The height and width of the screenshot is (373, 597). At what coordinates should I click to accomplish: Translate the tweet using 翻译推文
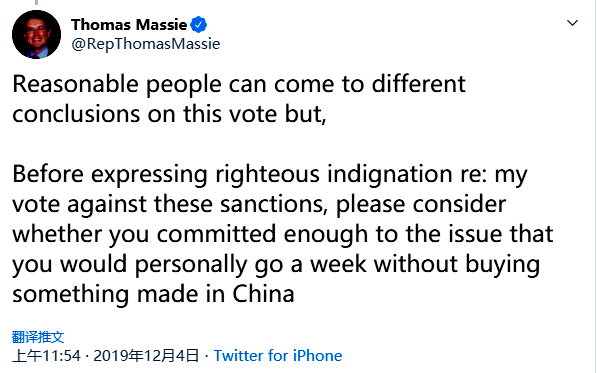click(38, 337)
